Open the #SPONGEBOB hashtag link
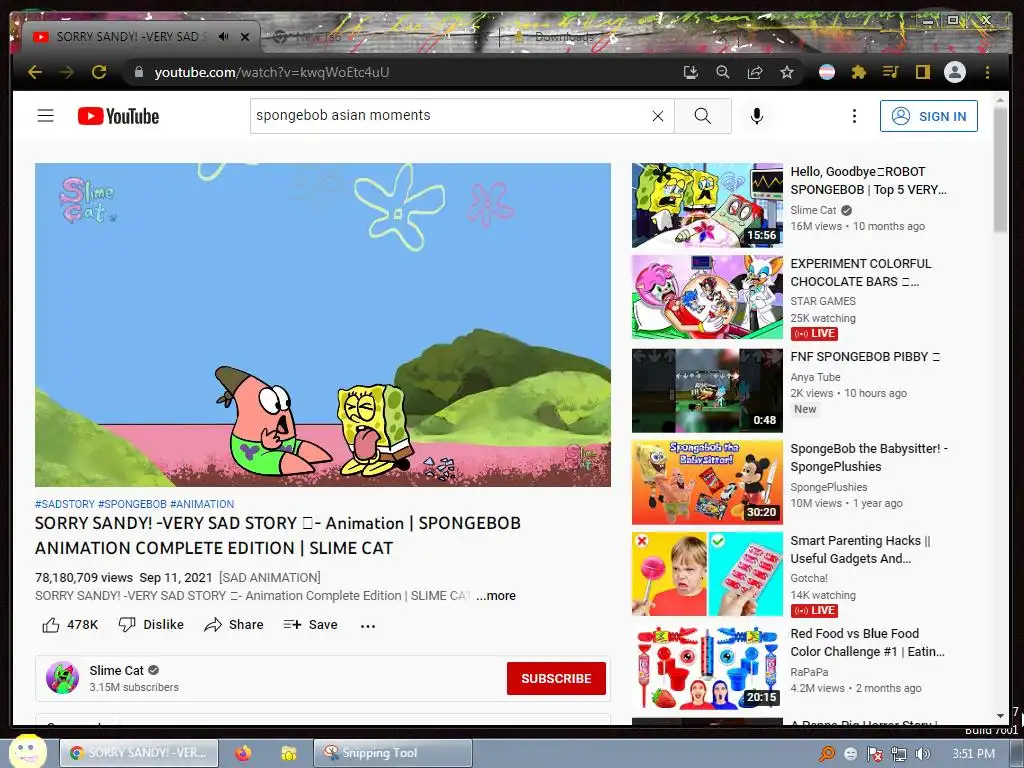The image size is (1024, 768). pyautogui.click(x=132, y=504)
